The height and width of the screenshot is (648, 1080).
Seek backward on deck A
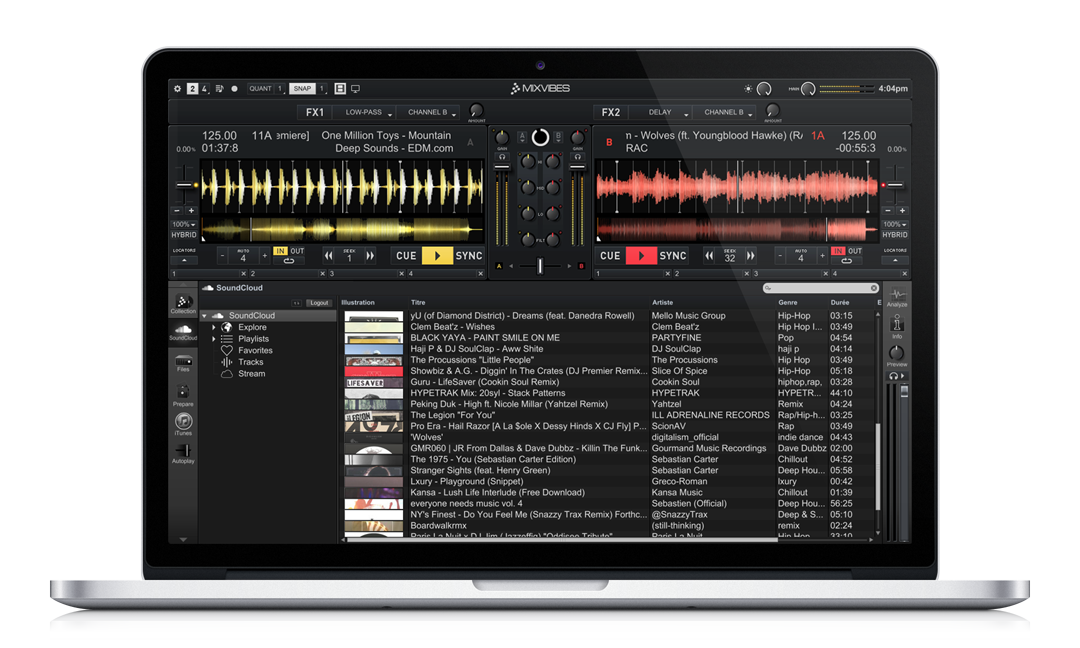pos(329,256)
